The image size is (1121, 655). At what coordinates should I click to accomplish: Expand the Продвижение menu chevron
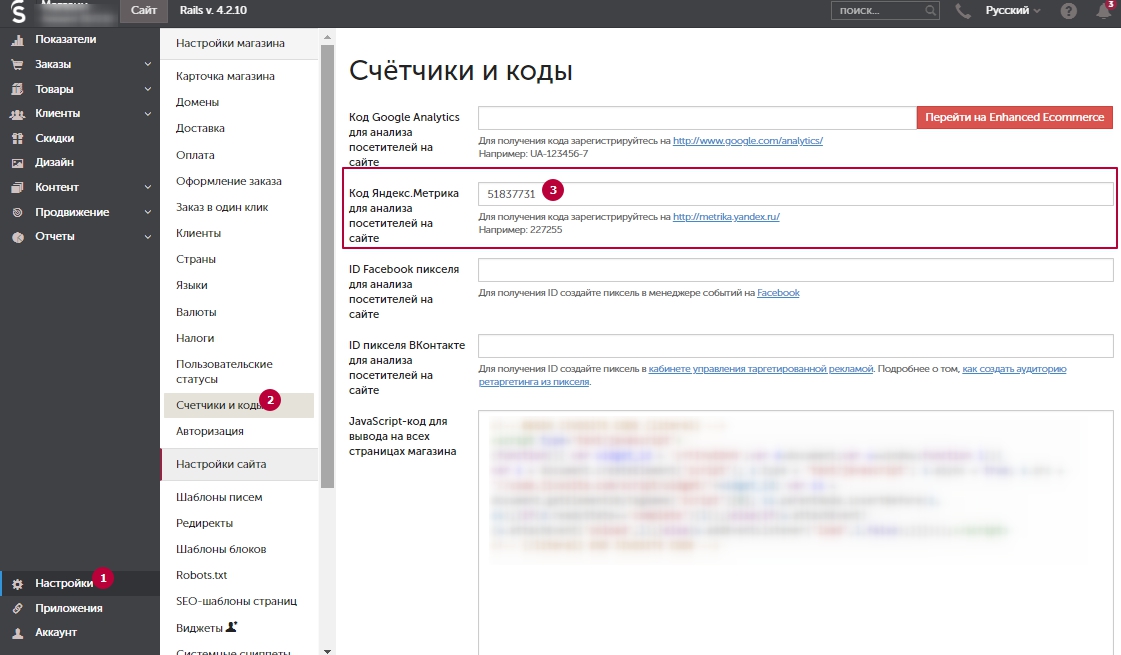(147, 212)
